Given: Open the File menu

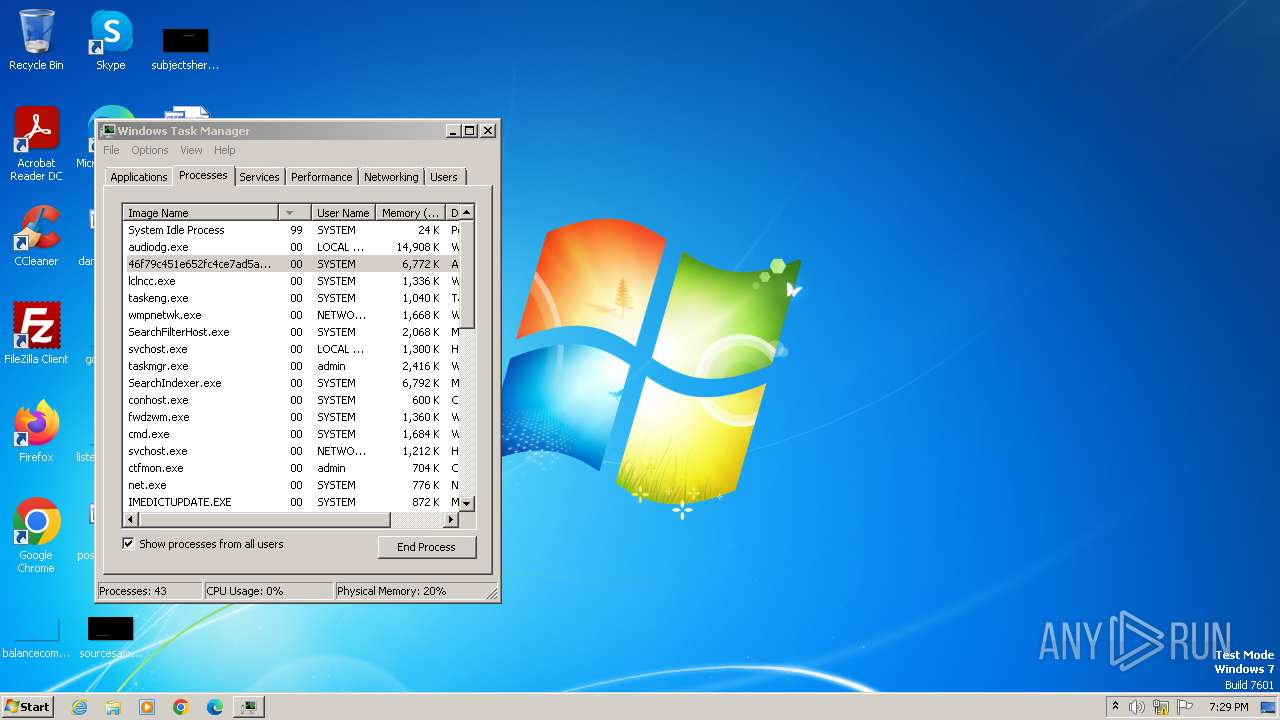Looking at the screenshot, I should (111, 150).
